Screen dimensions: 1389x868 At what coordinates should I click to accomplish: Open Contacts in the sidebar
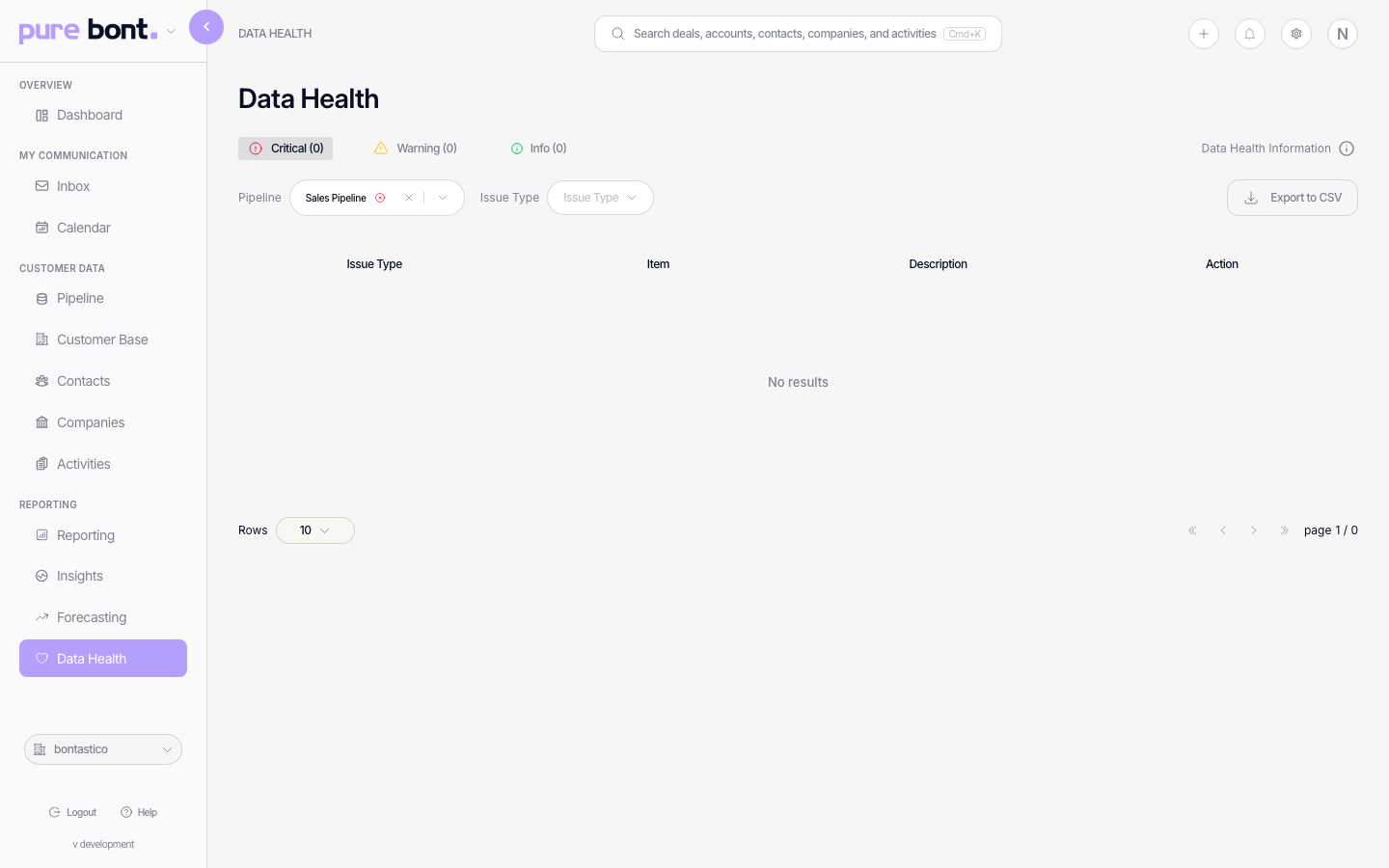pos(103,381)
